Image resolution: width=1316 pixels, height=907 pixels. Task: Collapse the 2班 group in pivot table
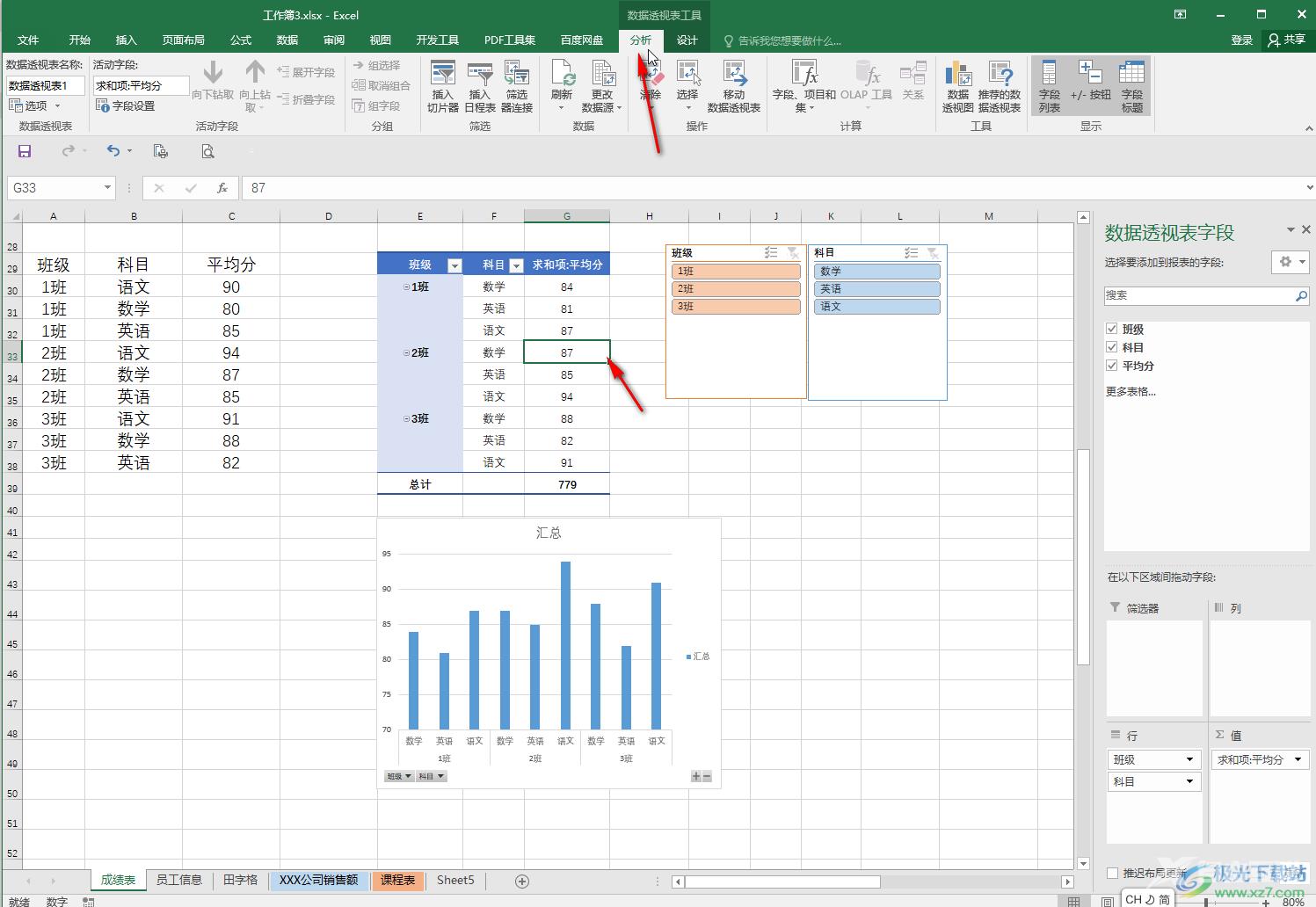[x=406, y=353]
